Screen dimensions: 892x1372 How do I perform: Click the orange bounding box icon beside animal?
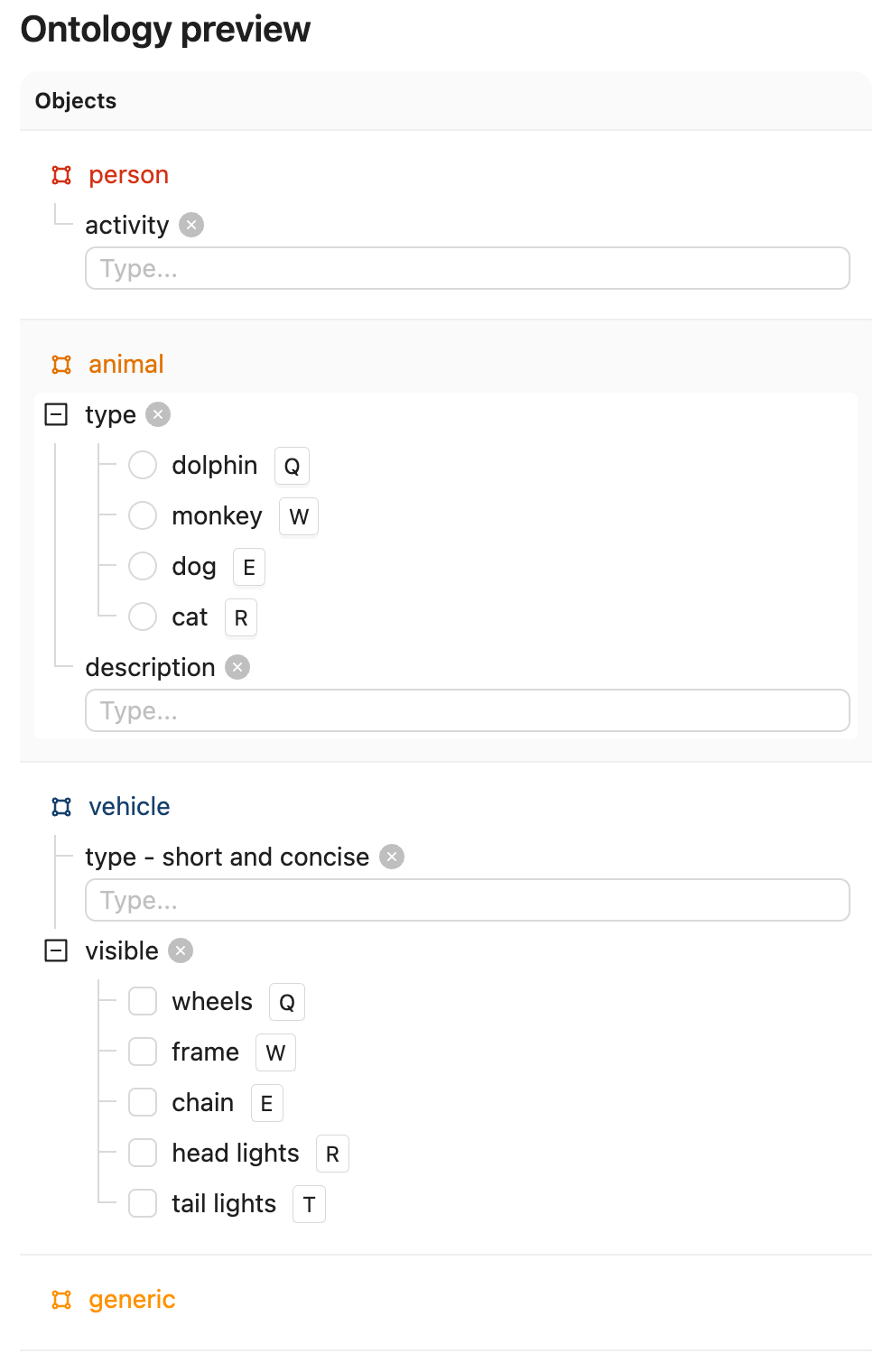pos(61,365)
